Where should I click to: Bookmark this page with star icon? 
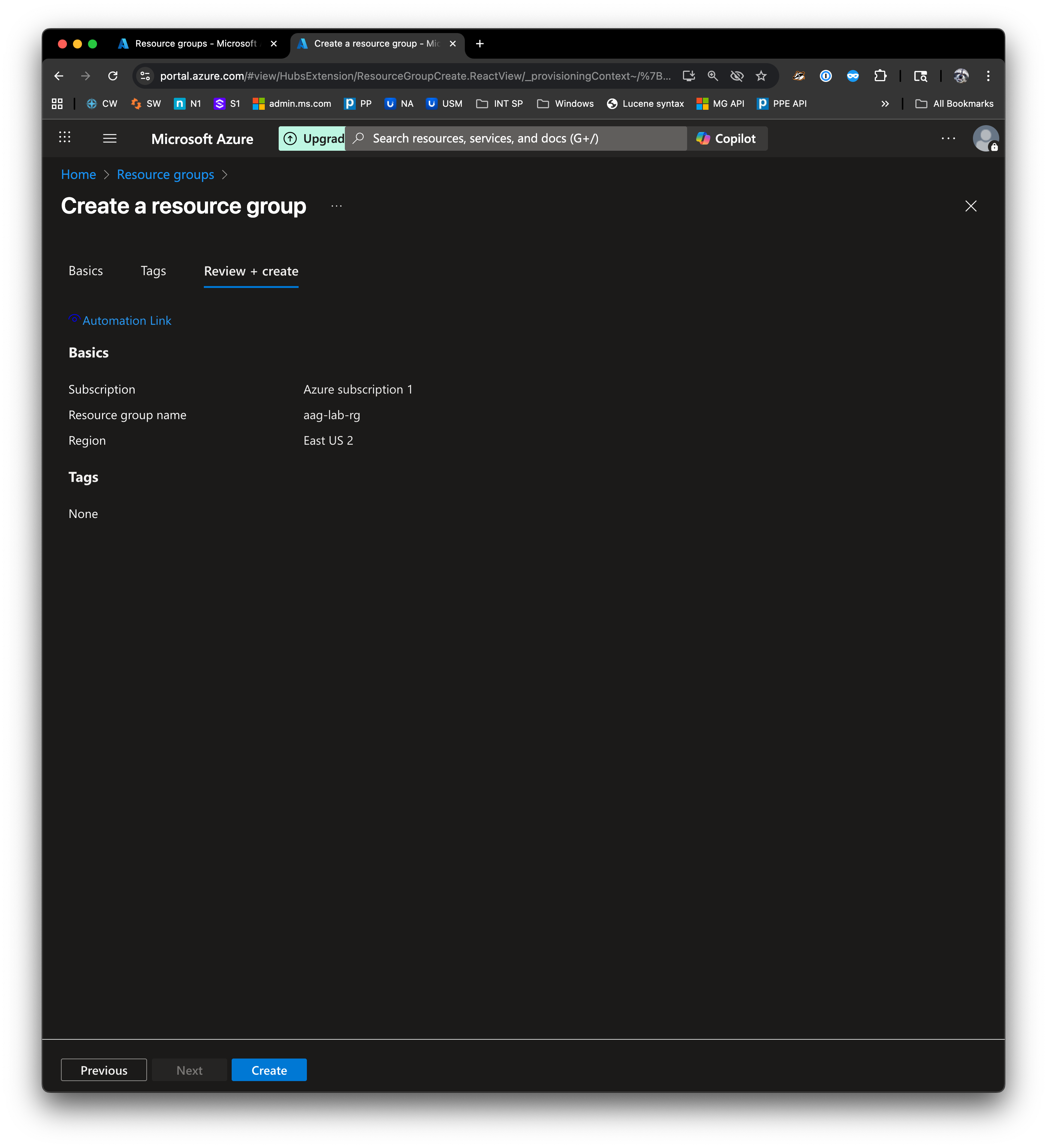pyautogui.click(x=761, y=76)
